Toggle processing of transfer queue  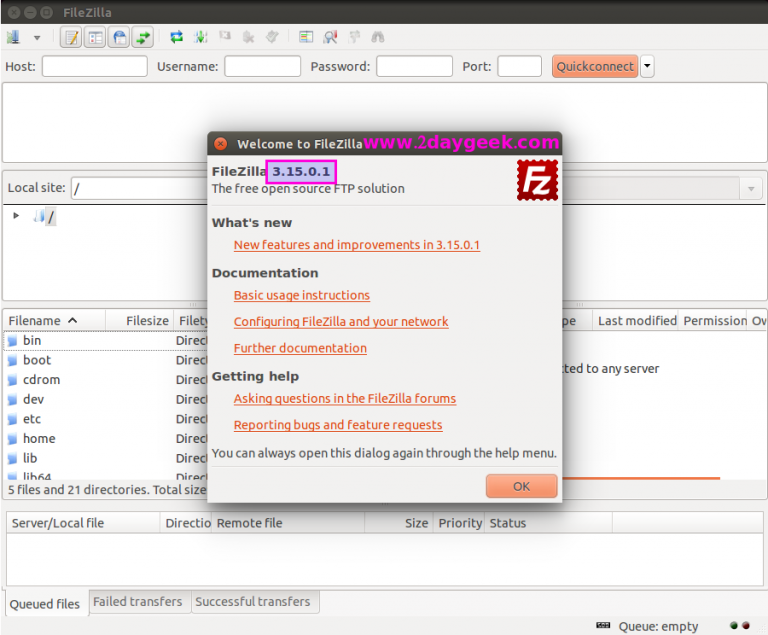tap(201, 37)
